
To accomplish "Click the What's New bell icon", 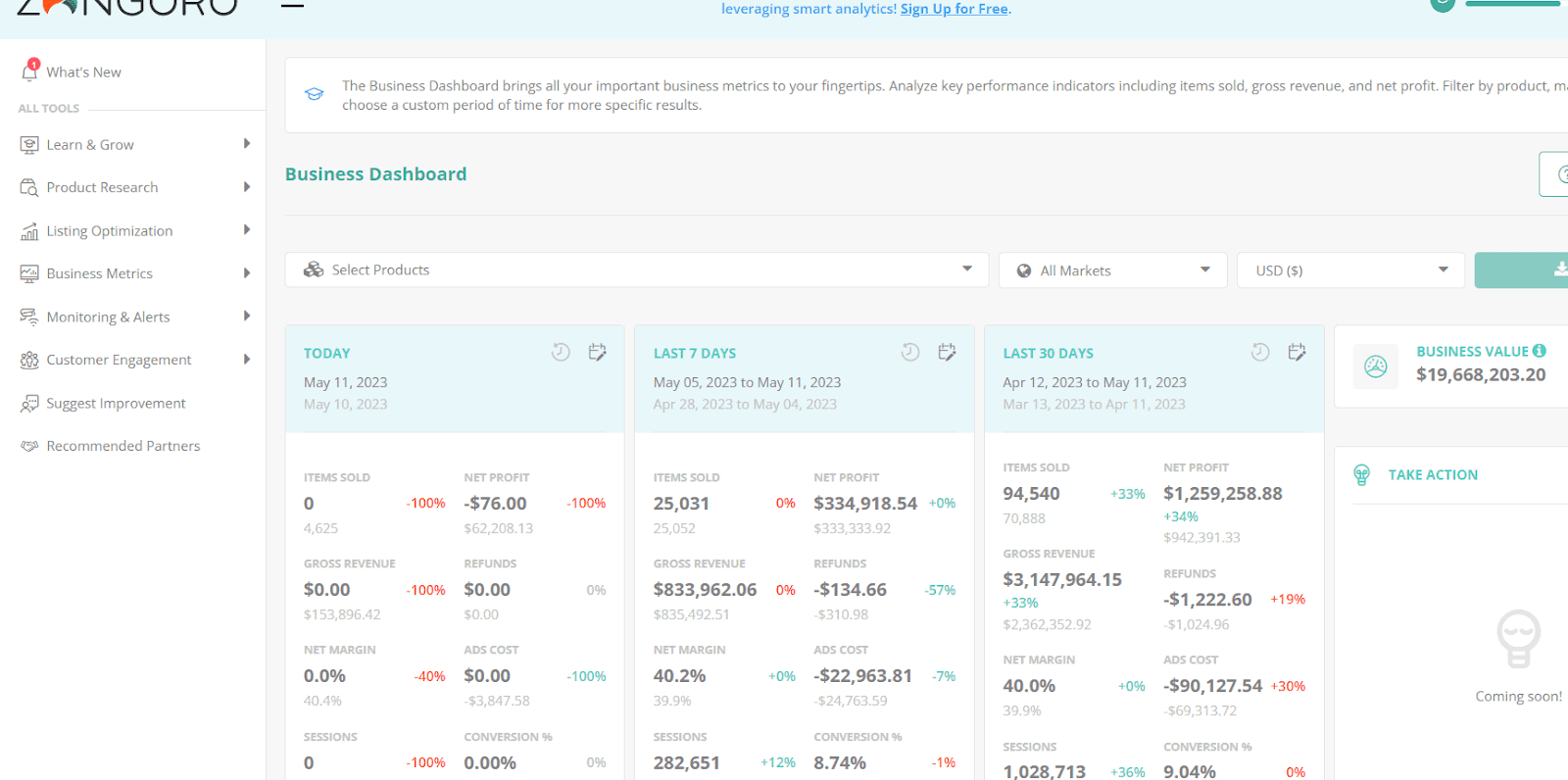I will [29, 71].
